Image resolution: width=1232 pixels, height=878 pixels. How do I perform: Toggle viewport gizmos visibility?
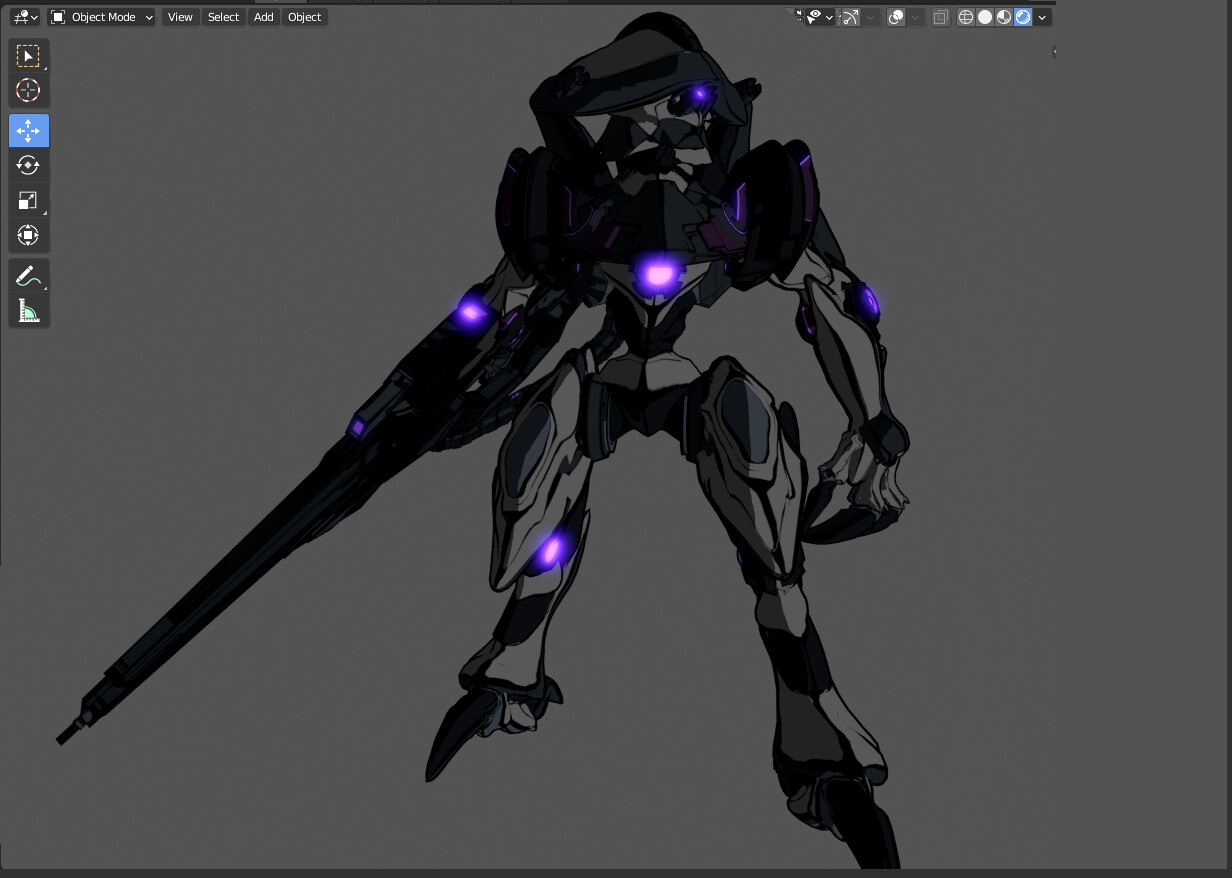850,17
